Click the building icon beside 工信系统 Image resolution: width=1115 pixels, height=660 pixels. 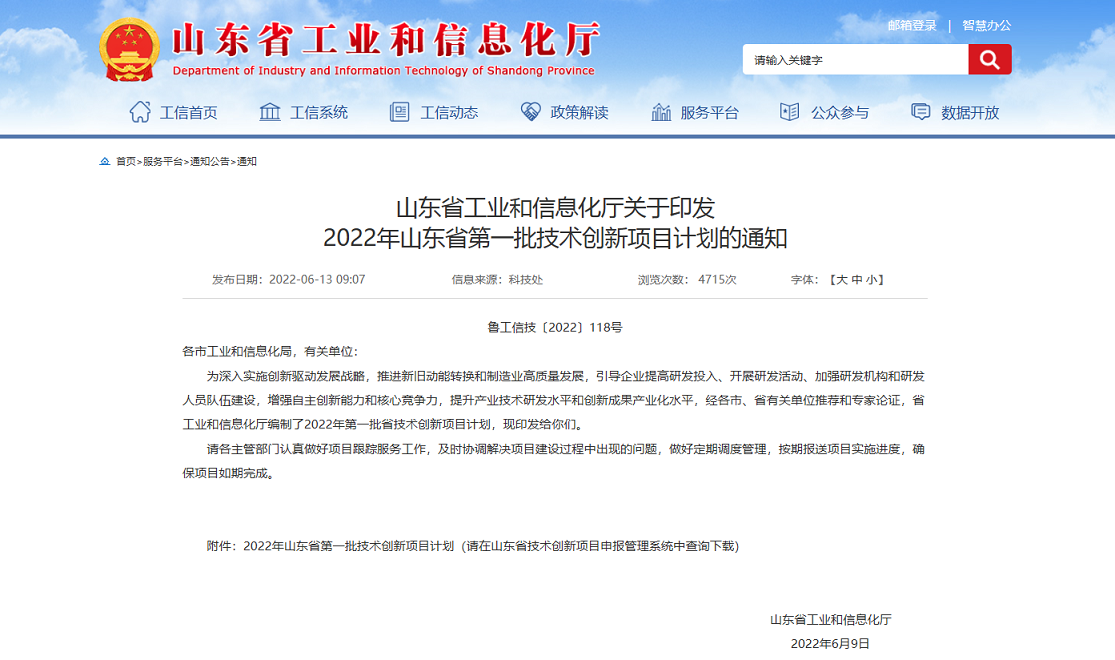(270, 112)
